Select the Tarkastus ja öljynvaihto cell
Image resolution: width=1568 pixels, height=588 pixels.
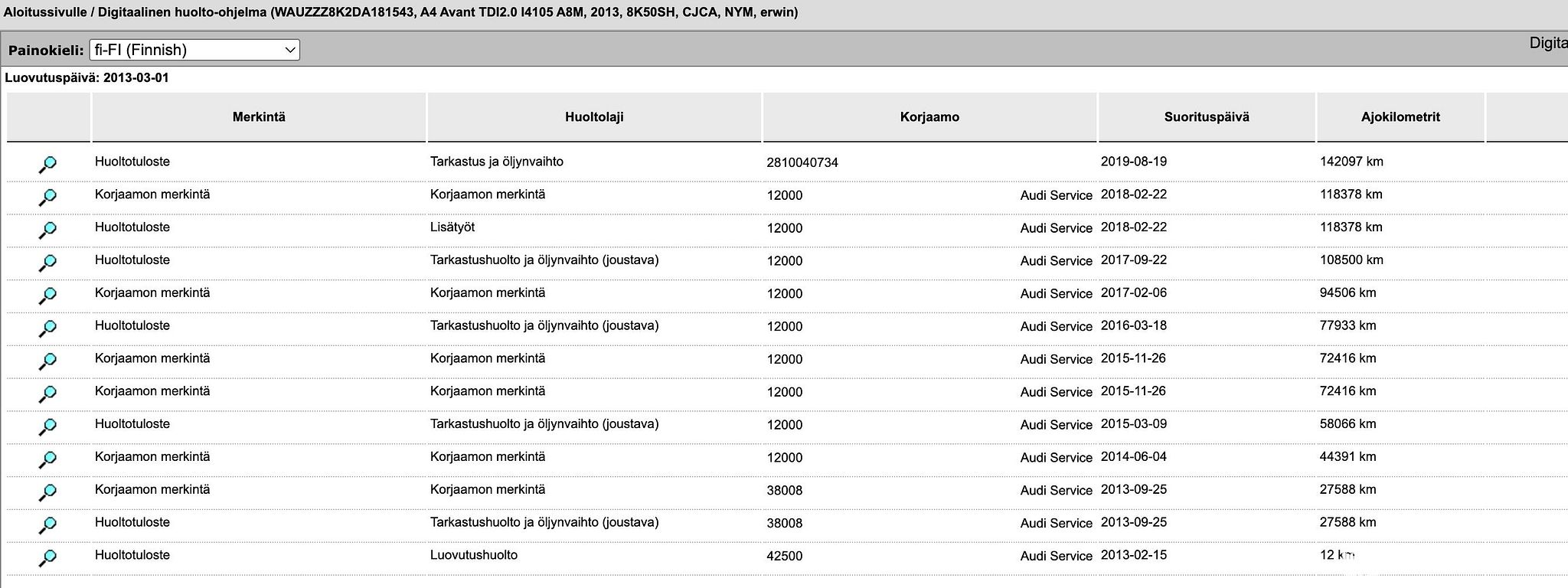click(497, 162)
